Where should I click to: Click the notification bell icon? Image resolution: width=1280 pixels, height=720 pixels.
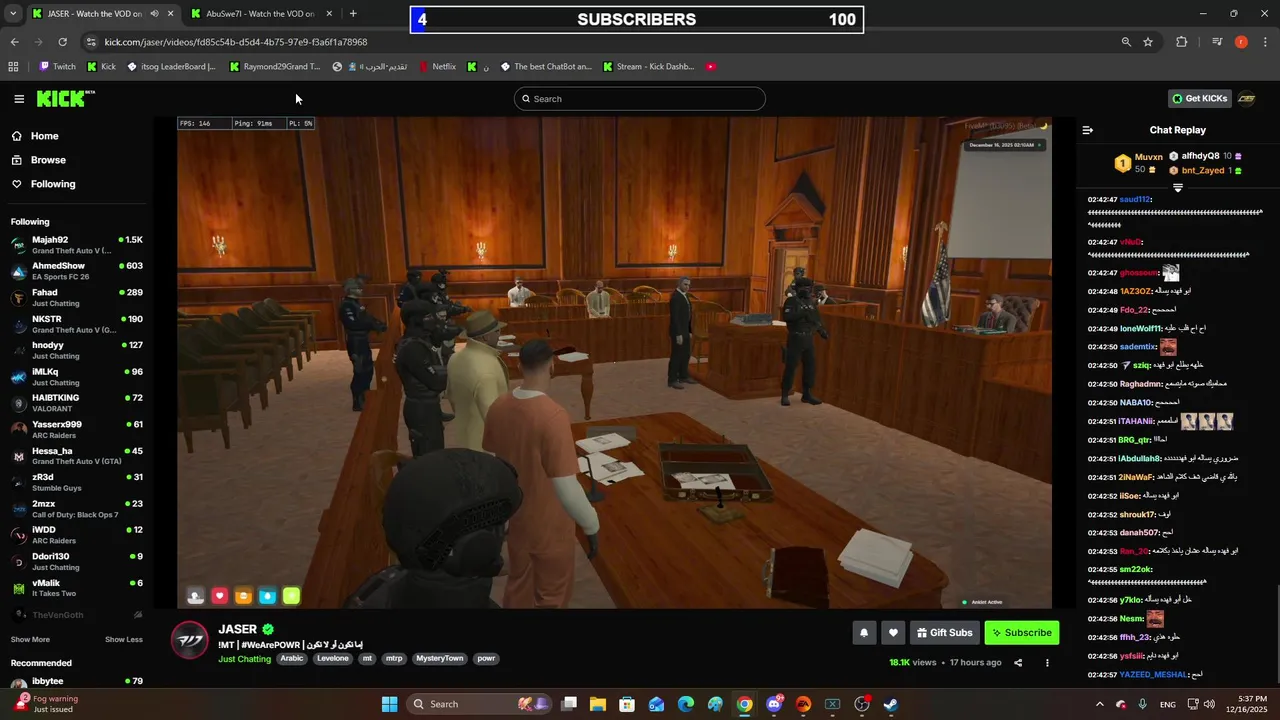tap(864, 633)
